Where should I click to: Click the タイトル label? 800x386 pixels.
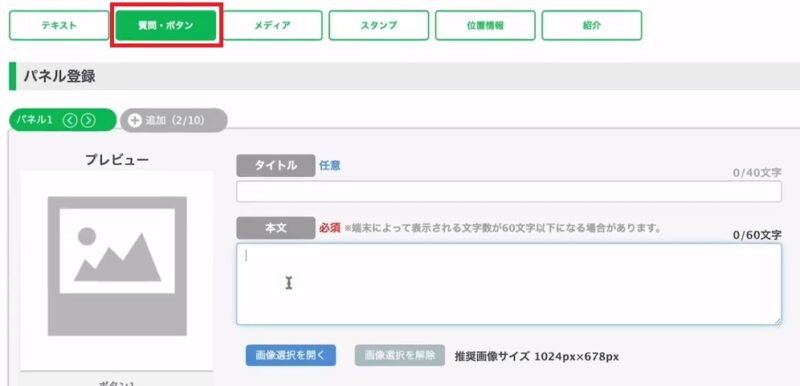276,166
